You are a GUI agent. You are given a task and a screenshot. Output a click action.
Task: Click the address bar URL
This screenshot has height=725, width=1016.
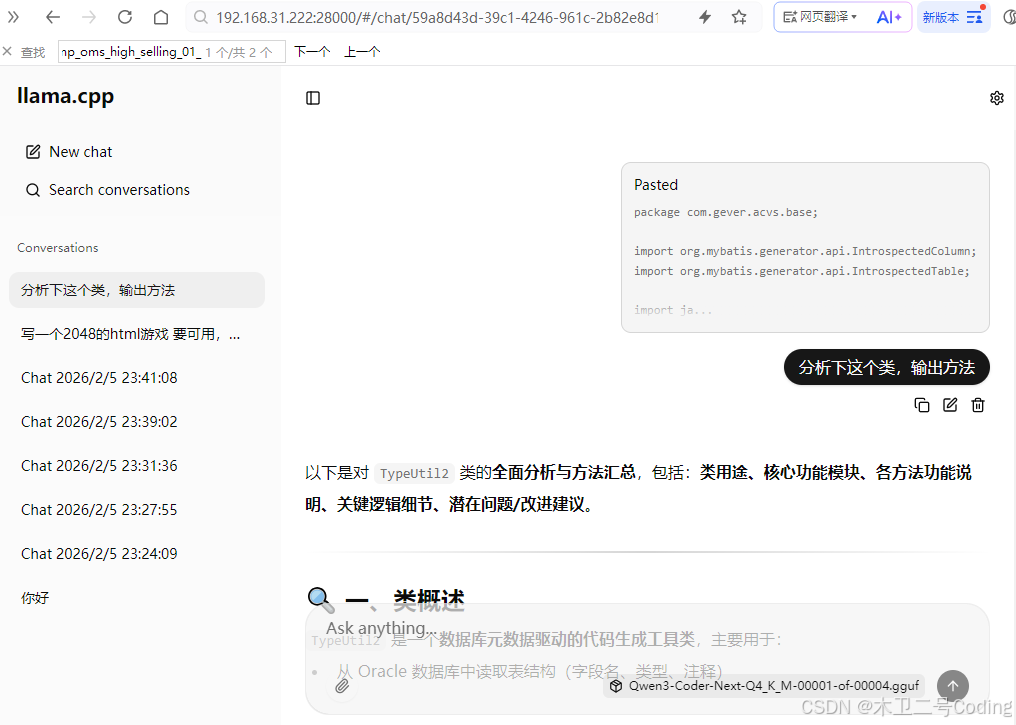click(x=437, y=17)
